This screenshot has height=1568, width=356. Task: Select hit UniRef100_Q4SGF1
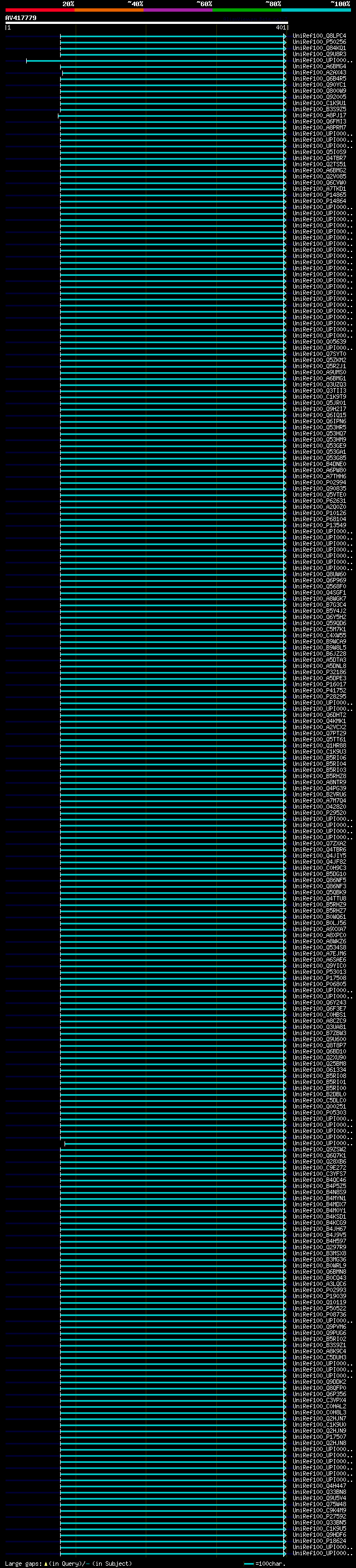tap(319, 593)
